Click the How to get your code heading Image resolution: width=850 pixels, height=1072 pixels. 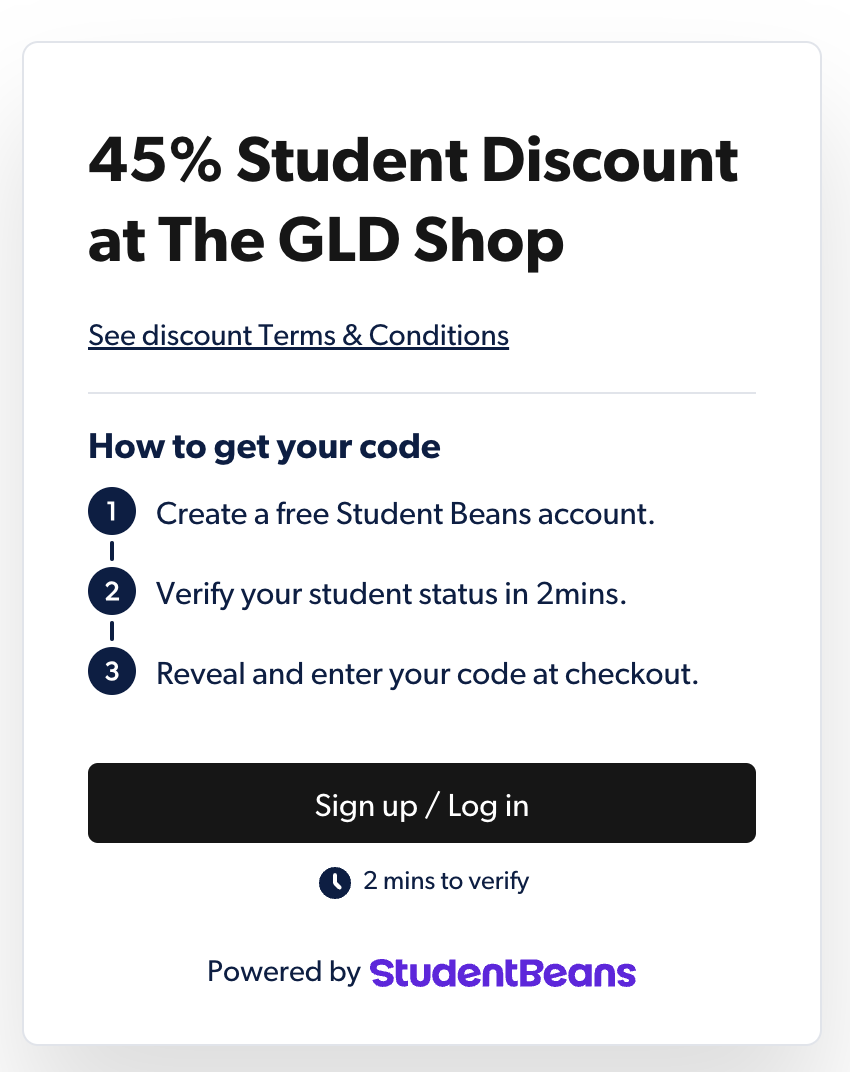point(263,446)
